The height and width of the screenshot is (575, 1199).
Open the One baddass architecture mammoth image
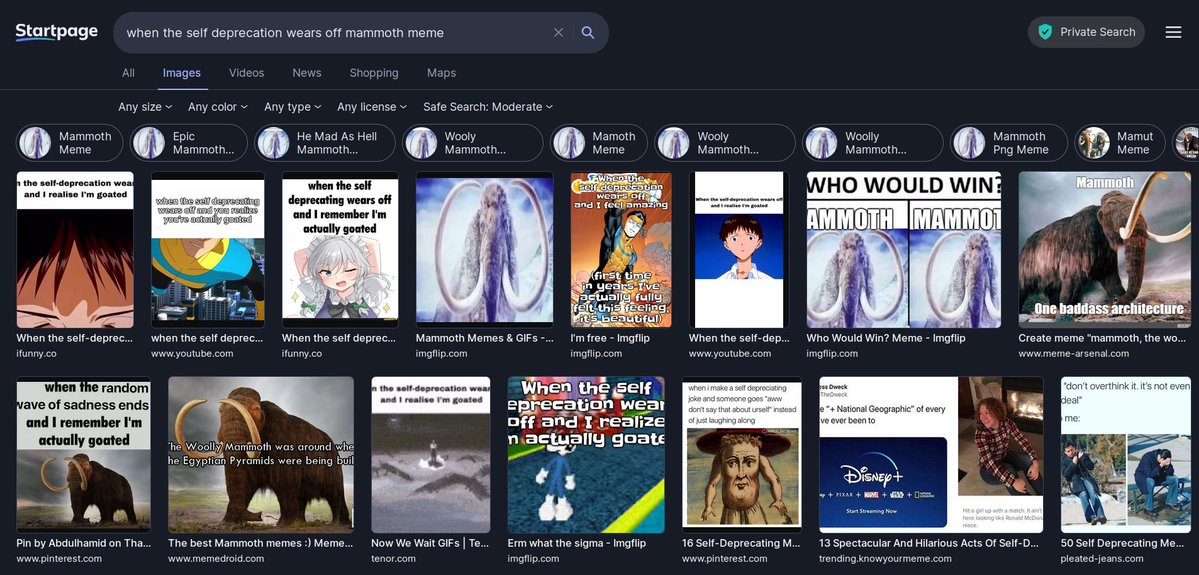tap(1104, 249)
